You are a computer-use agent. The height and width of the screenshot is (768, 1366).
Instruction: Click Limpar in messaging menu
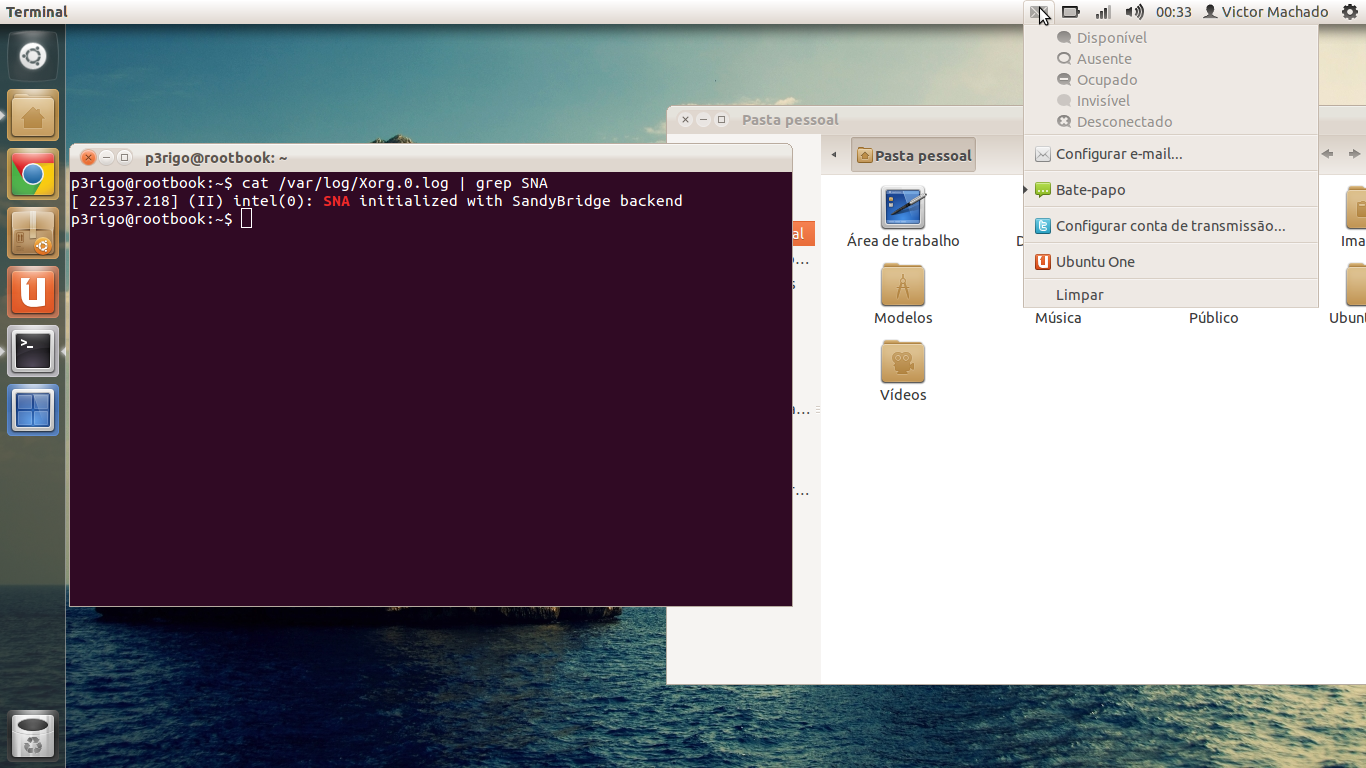1080,295
